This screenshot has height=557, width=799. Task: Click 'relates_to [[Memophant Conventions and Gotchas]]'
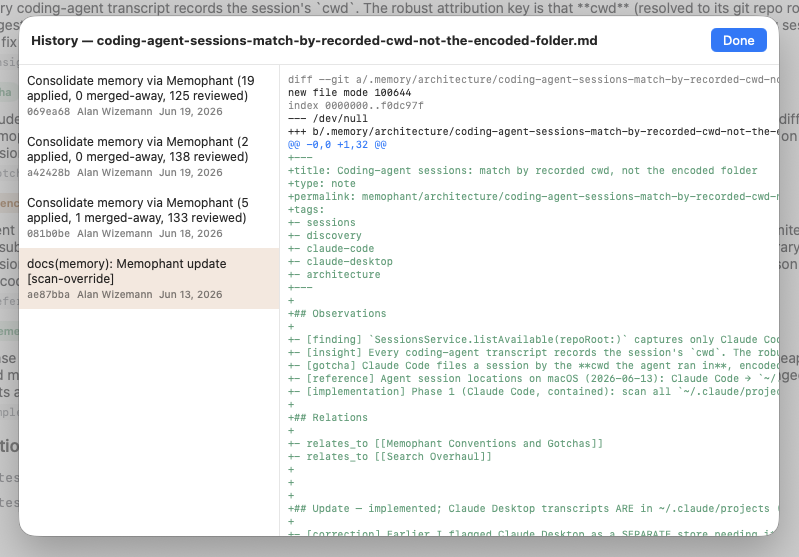(x=445, y=443)
